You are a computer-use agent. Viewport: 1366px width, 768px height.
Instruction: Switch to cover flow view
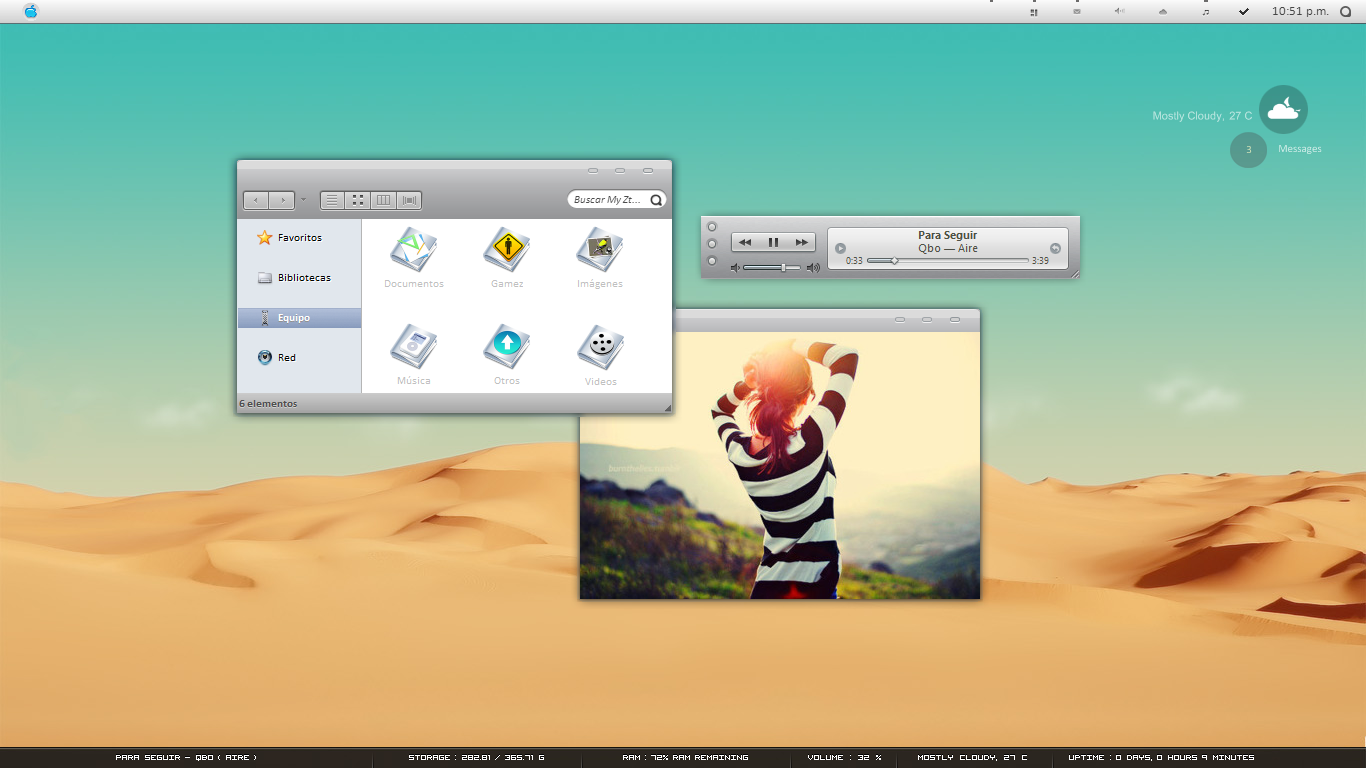409,200
